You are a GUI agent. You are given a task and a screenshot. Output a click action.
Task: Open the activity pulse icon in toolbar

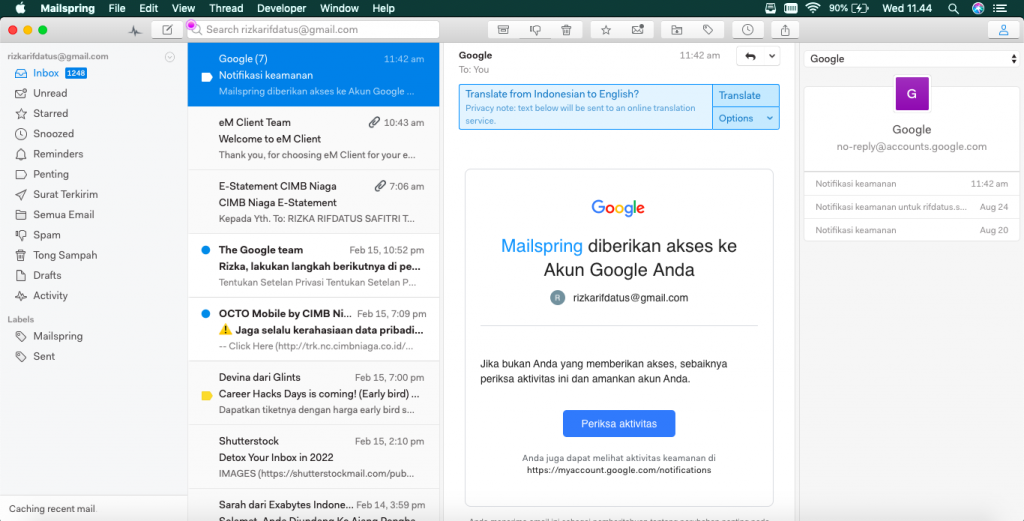point(136,30)
